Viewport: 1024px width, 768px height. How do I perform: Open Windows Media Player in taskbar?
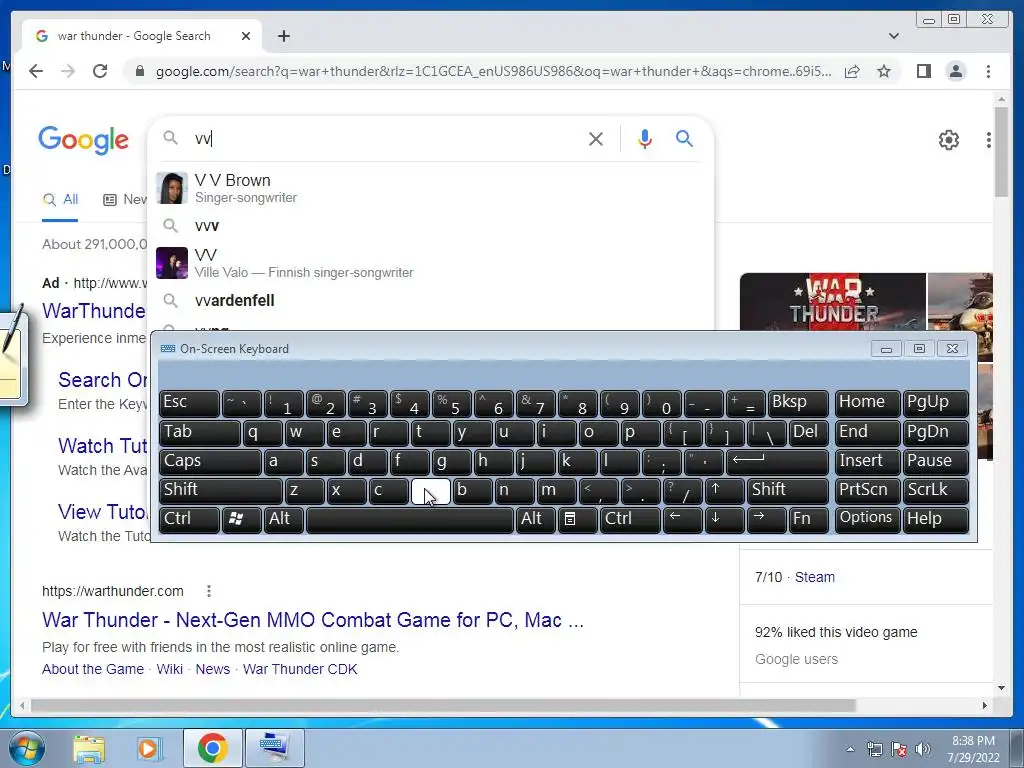[150, 748]
